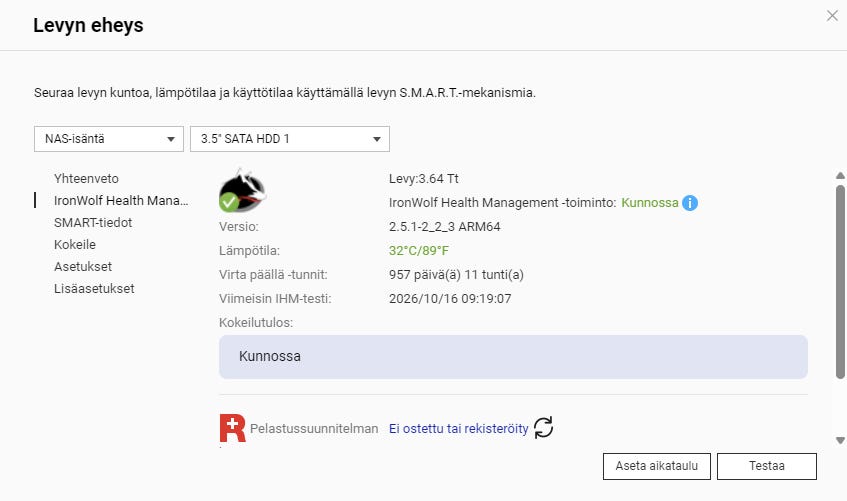
Task: Select IronWolf Health Management menu item
Action: click(121, 201)
